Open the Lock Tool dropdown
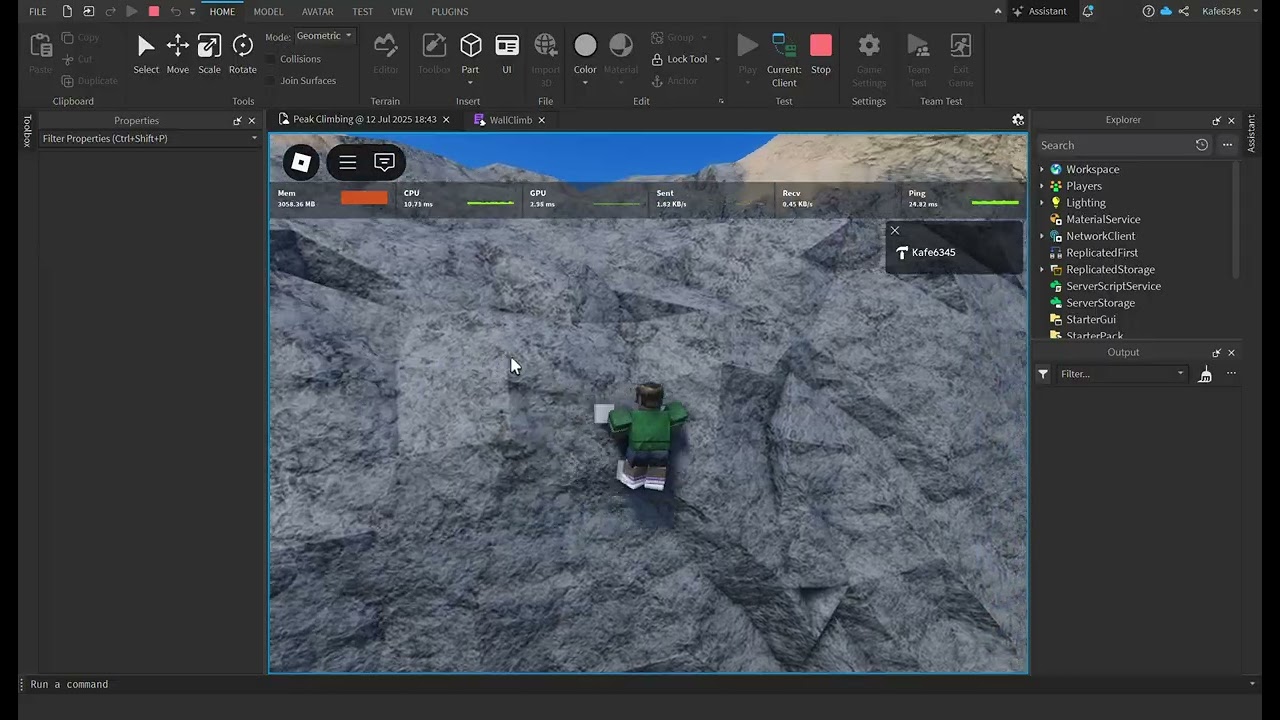Viewport: 1280px width, 720px height. coord(717,59)
